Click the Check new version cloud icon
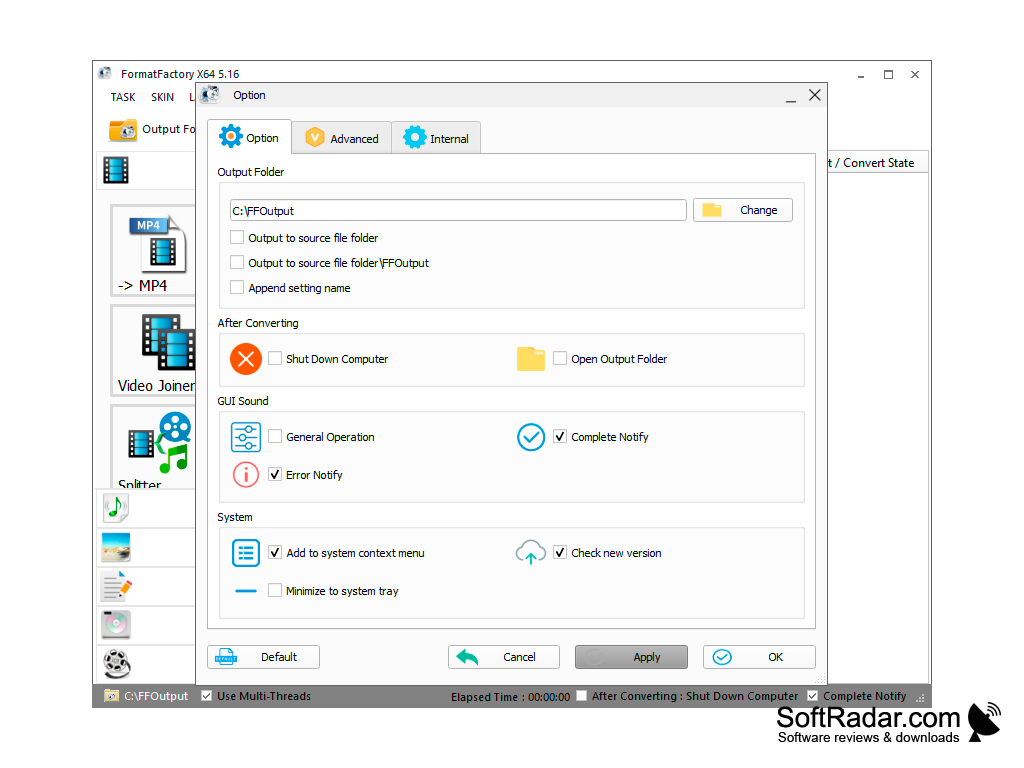 click(531, 552)
